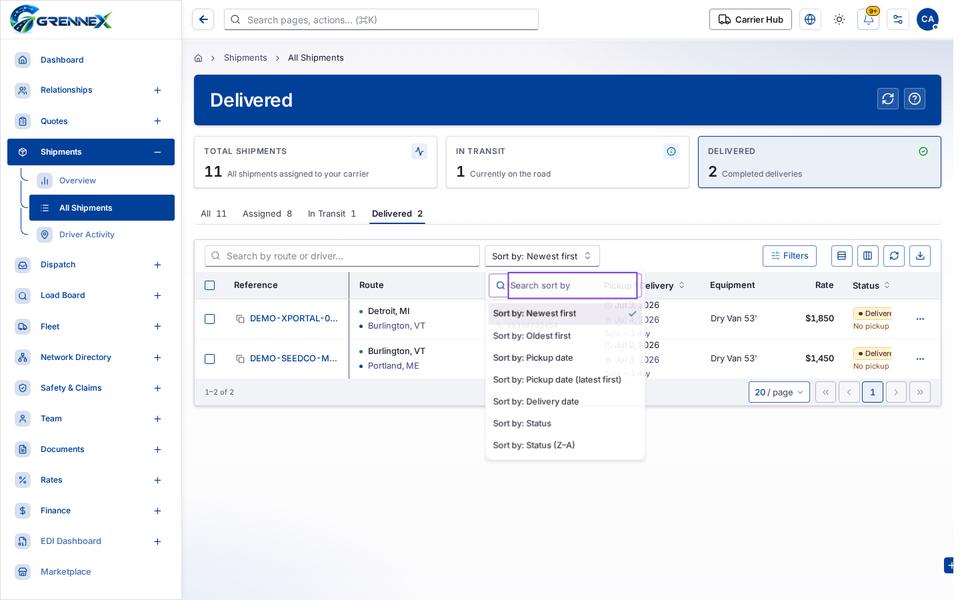Click the Shipments breadcrumb link

246,58
